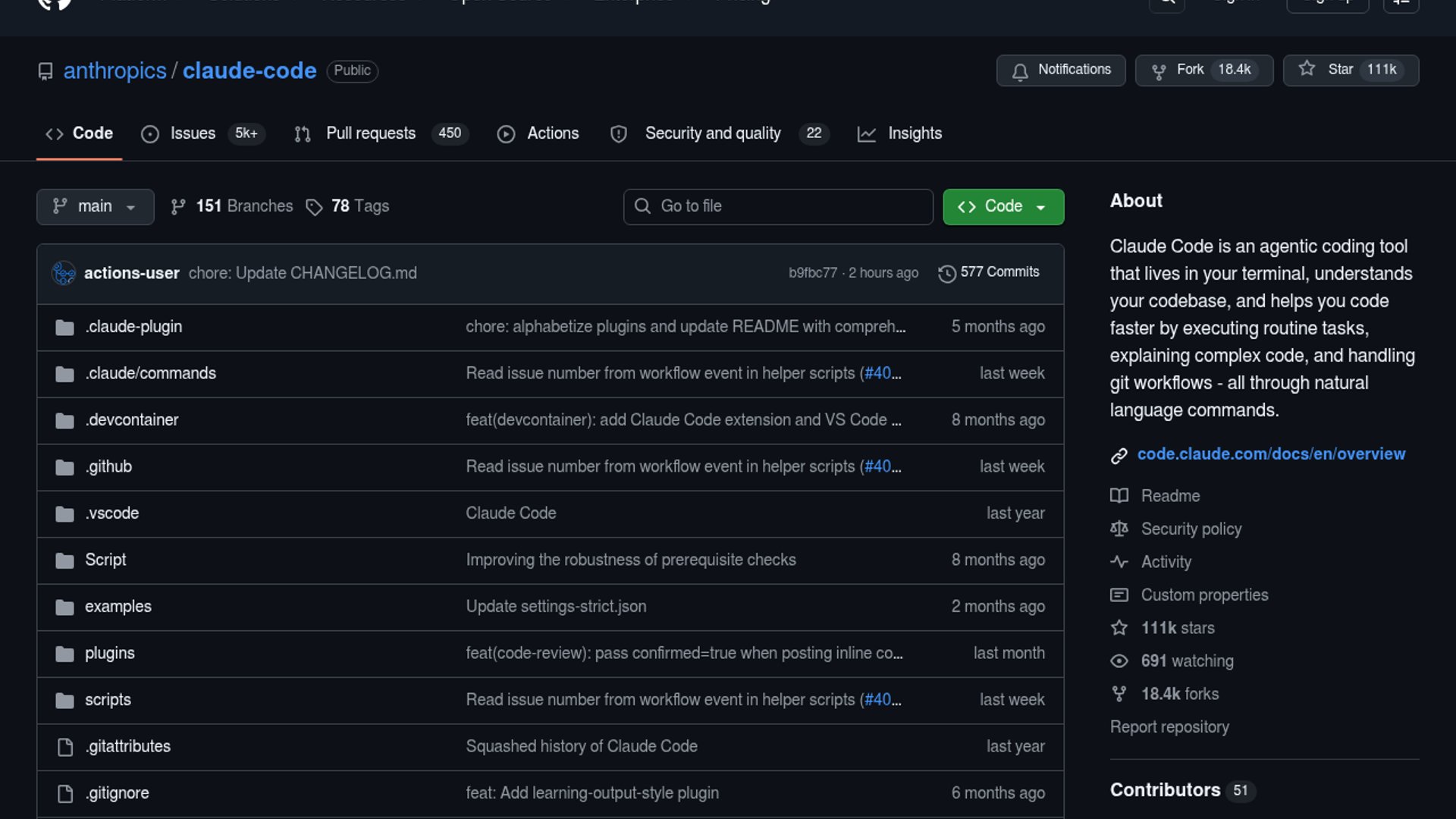The width and height of the screenshot is (1456, 819).
Task: Click the anthropics owner link
Action: coord(115,71)
